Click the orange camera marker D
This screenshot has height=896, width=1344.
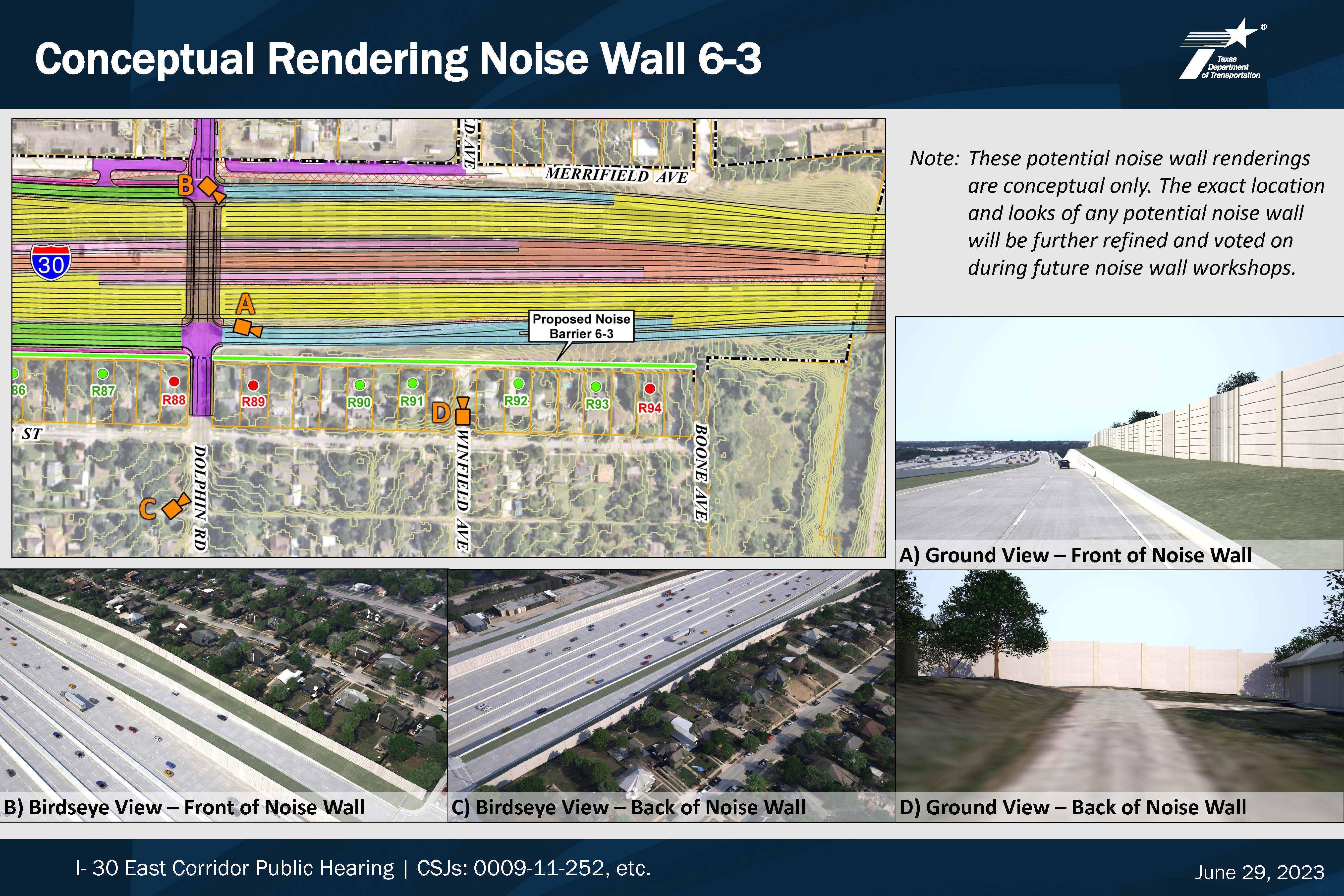pos(463,411)
